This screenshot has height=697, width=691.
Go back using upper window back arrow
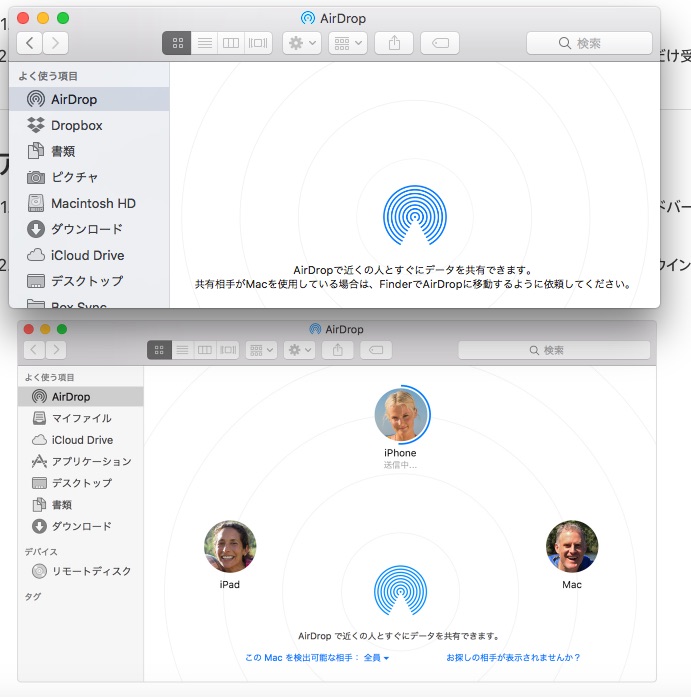(31, 43)
